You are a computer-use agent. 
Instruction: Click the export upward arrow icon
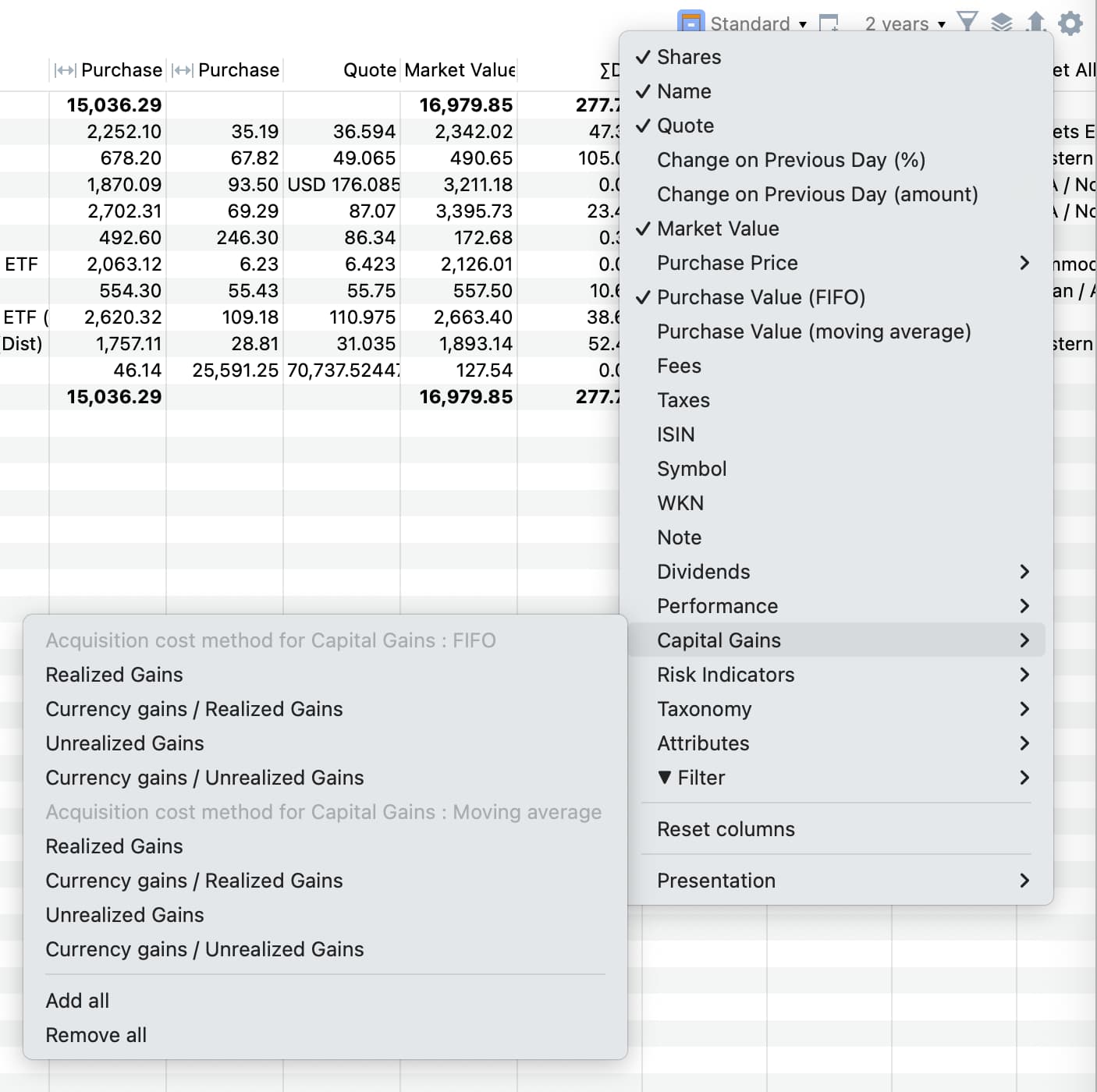(x=1035, y=21)
